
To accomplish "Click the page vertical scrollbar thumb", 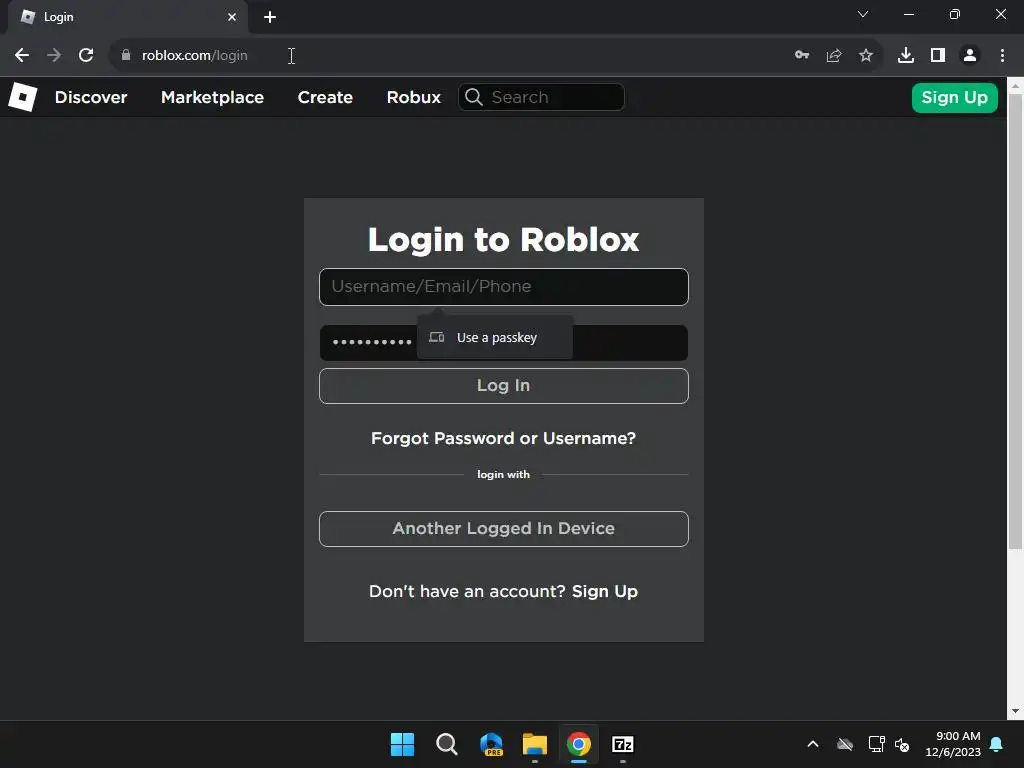I will [1015, 320].
